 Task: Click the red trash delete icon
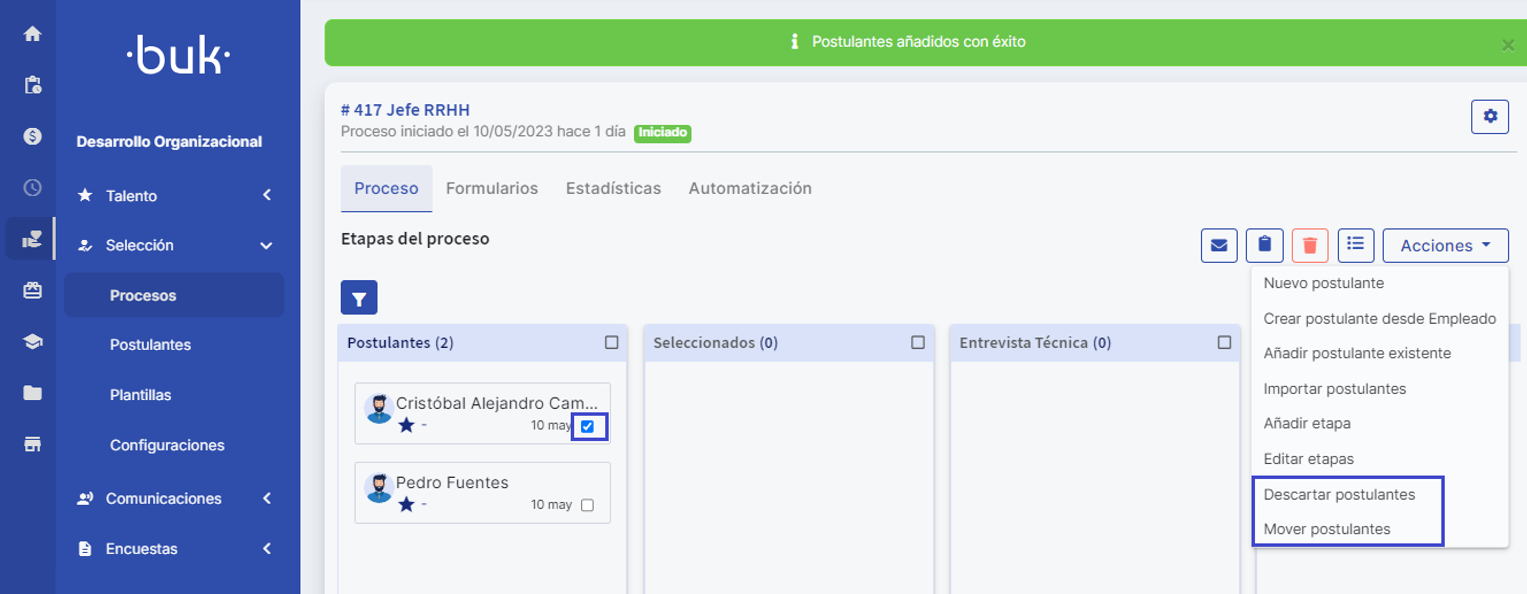pos(1310,245)
